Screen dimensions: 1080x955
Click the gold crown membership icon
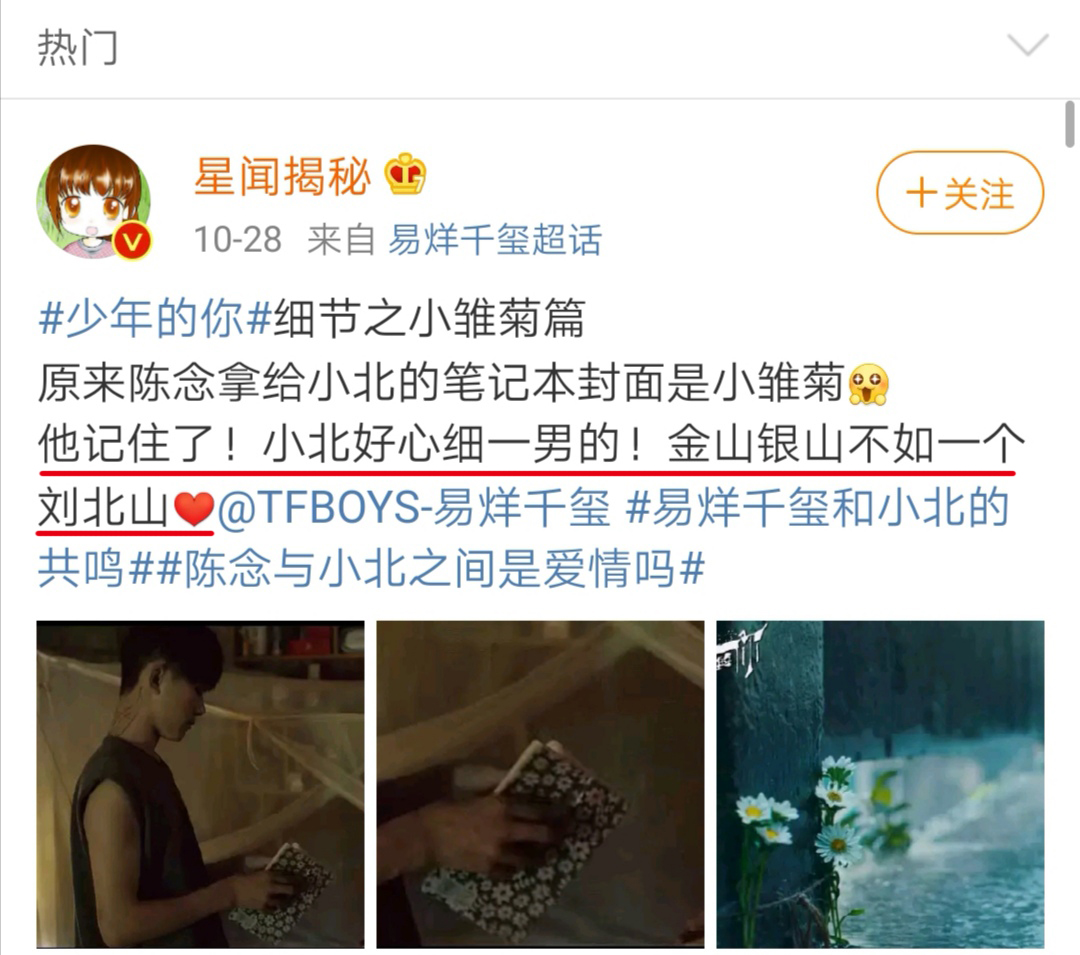(x=405, y=174)
